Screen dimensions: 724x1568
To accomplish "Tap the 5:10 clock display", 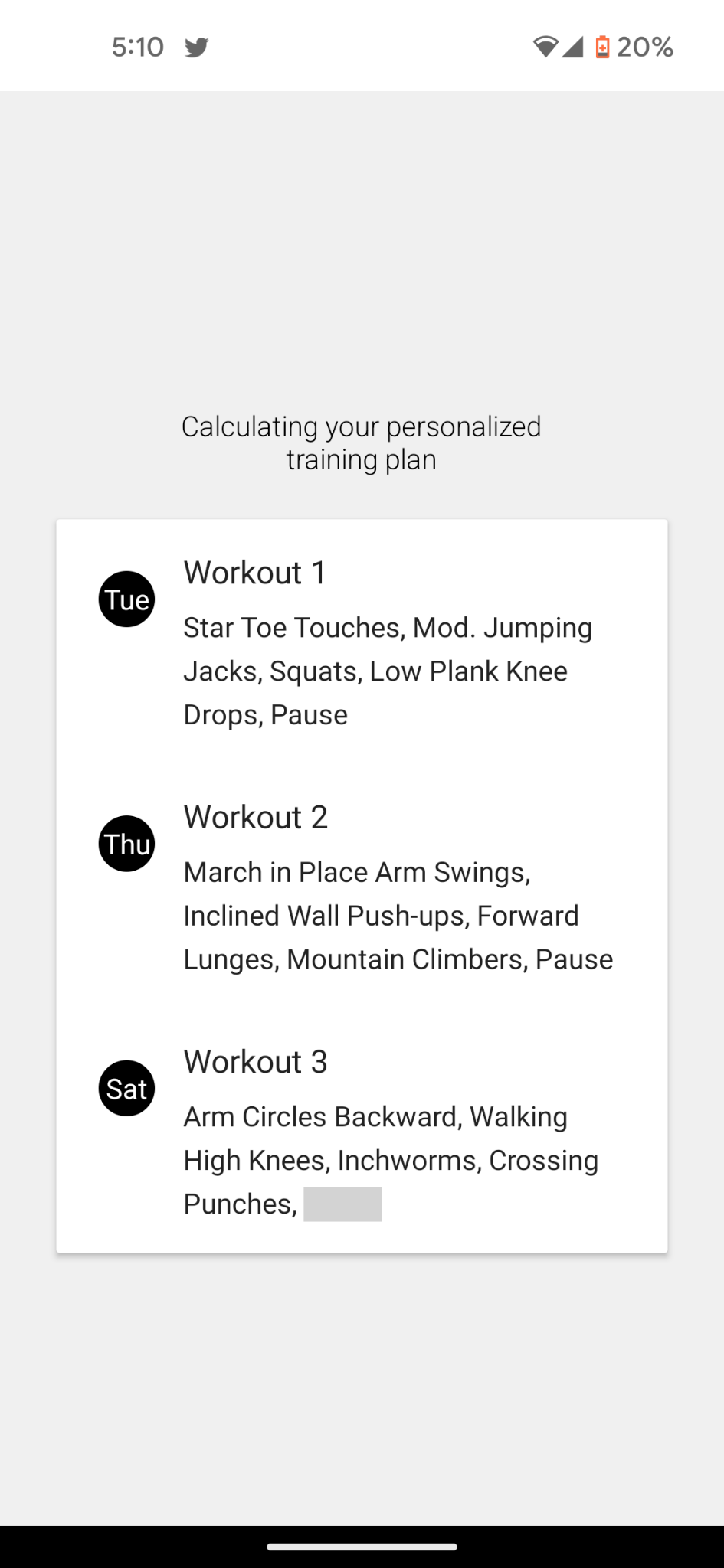I will (138, 47).
